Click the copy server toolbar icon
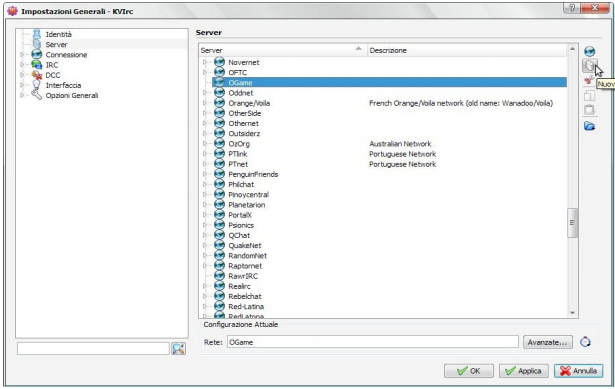615x389 pixels. (x=589, y=95)
